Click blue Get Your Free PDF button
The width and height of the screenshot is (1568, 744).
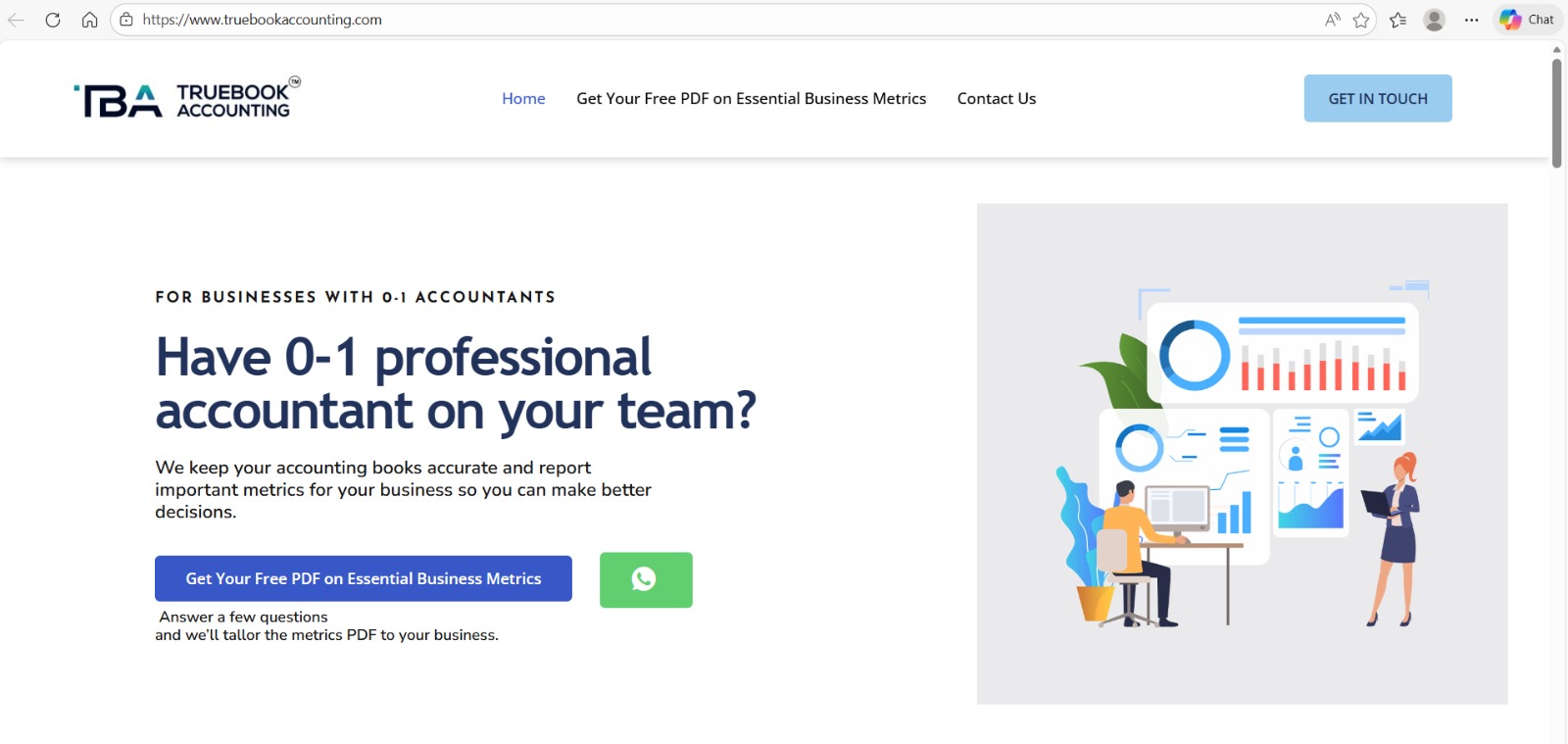[363, 578]
